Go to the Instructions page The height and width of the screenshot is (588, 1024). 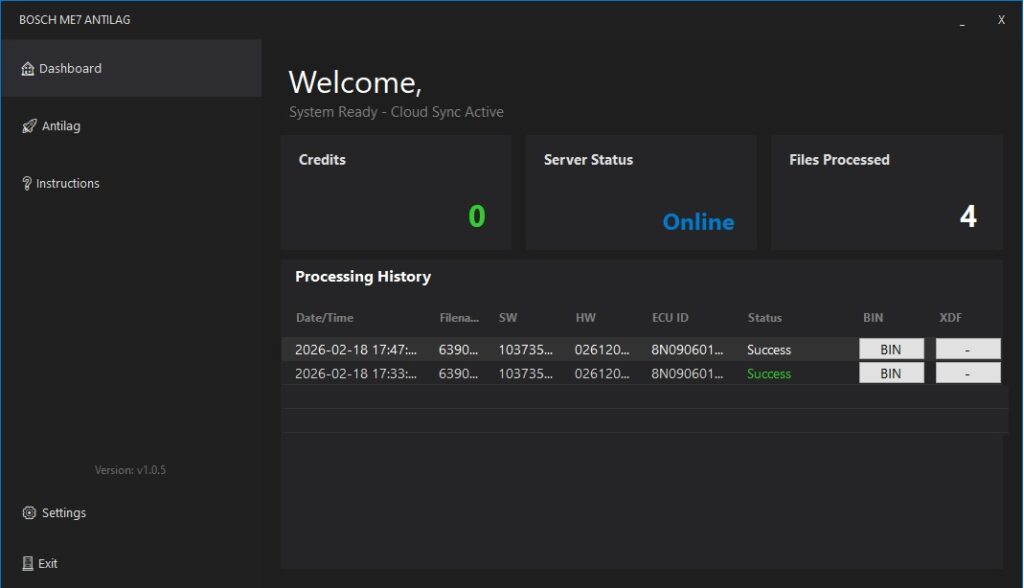131,183
